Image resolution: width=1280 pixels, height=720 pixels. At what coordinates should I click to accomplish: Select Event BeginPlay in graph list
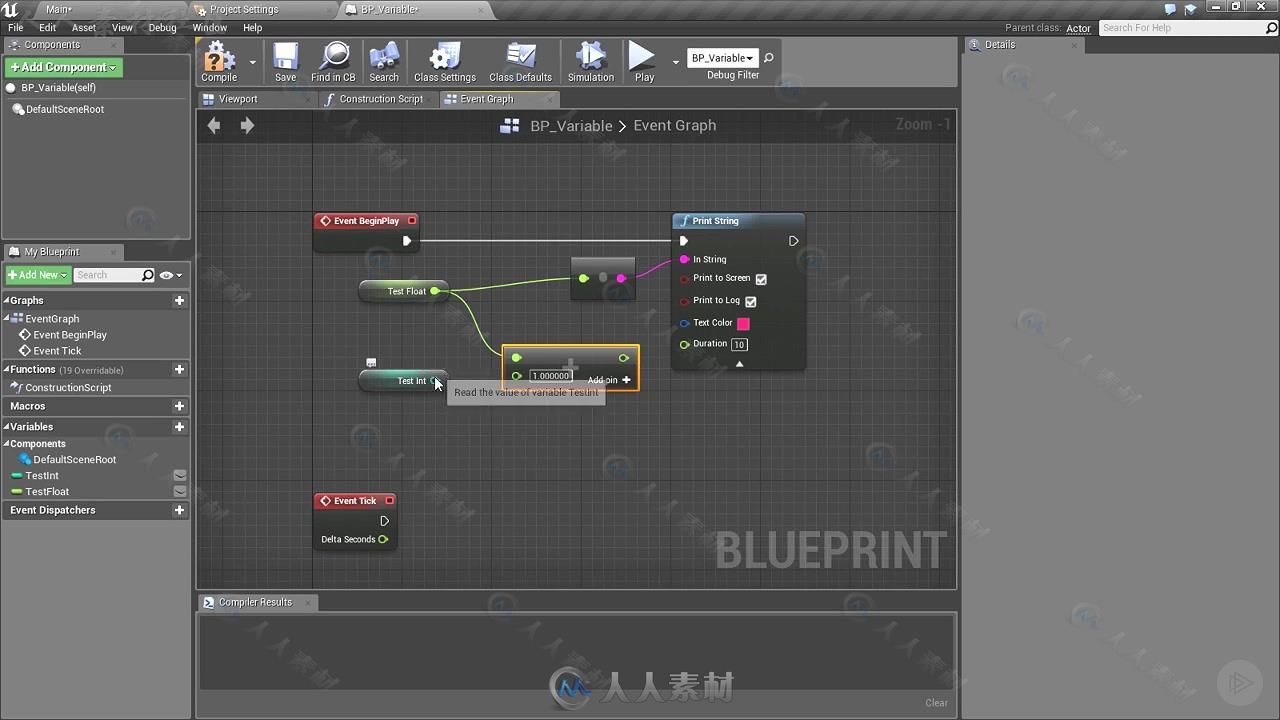pyautogui.click(x=70, y=335)
